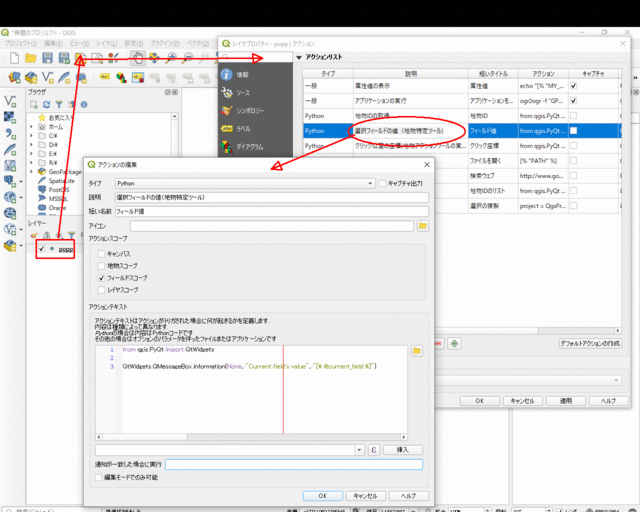Viewport: 640px width, 512px height.
Task: Toggle 編集モードでのみ可能 checkbox
Action: (x=98, y=477)
